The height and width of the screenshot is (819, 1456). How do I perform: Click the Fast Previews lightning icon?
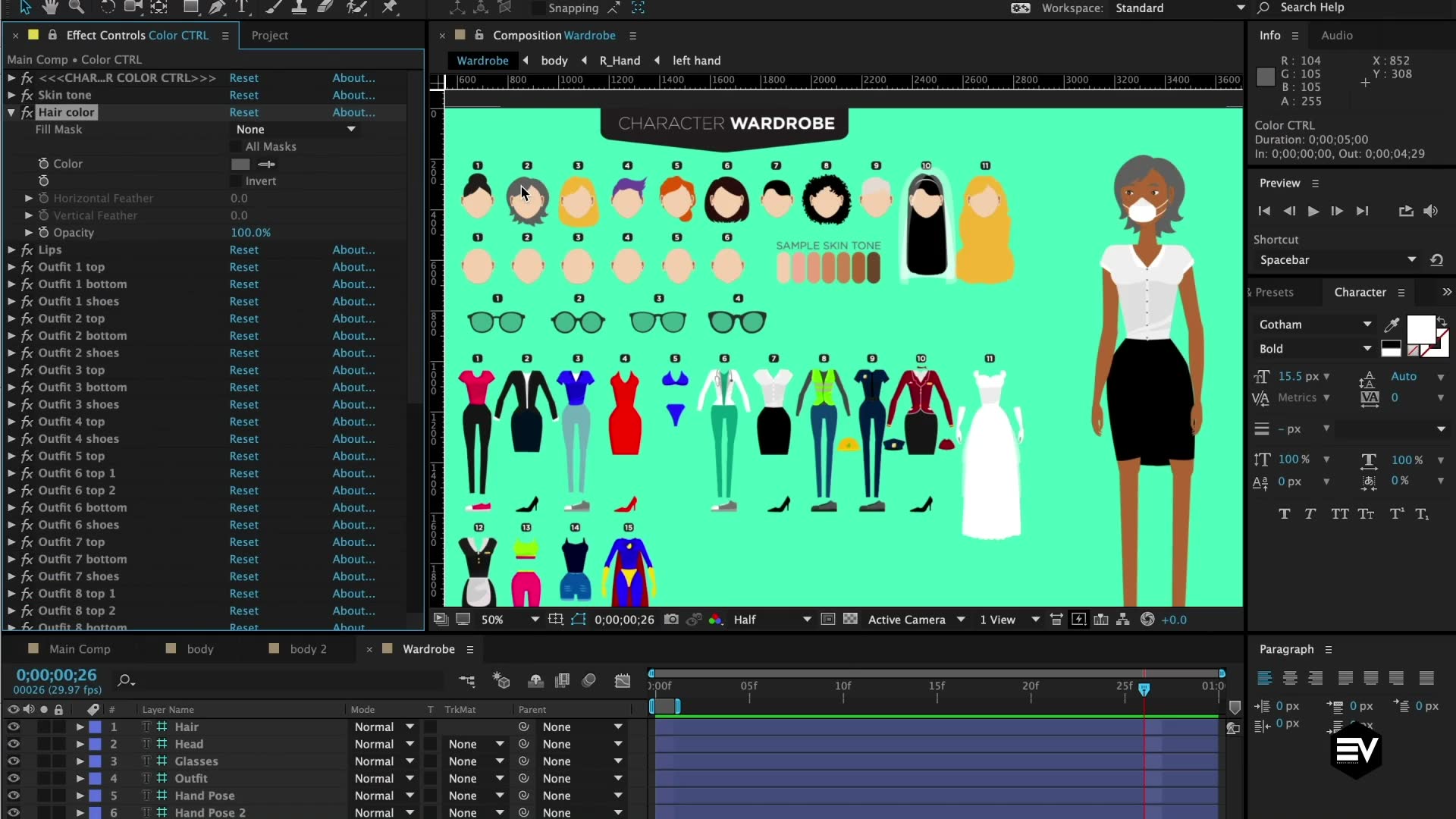coord(1078,620)
